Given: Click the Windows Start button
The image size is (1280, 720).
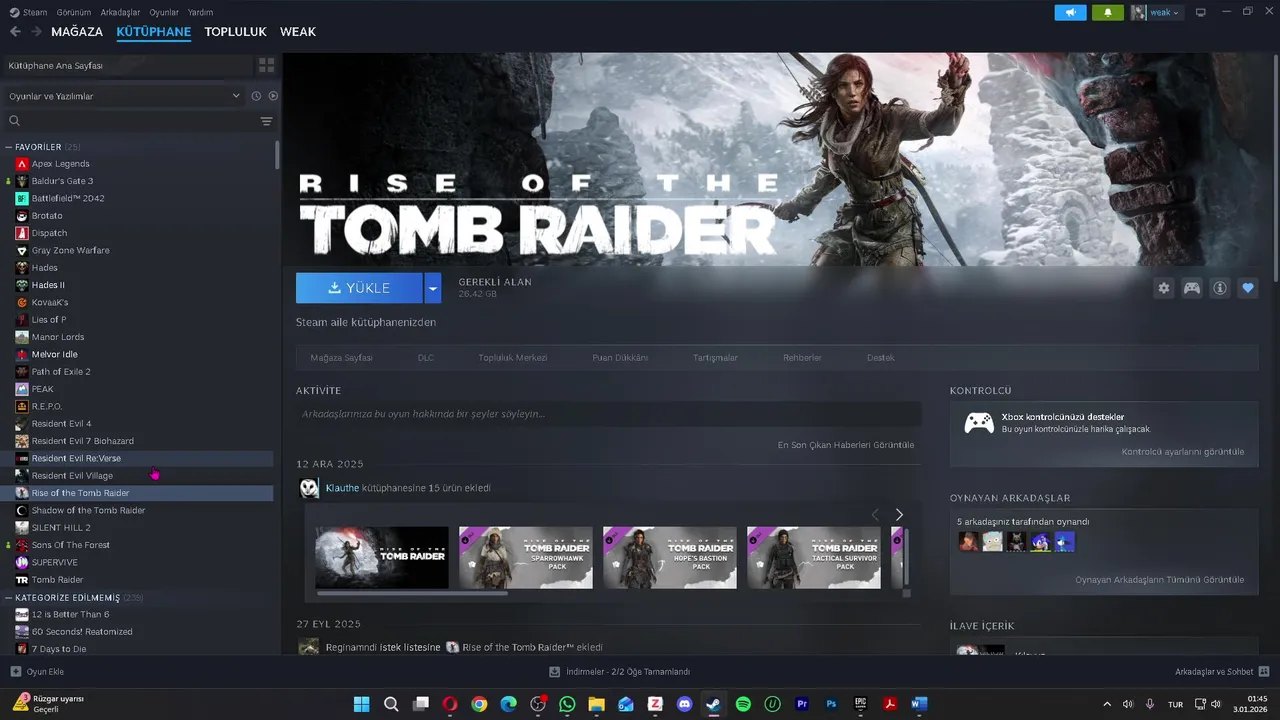Looking at the screenshot, I should pos(361,704).
